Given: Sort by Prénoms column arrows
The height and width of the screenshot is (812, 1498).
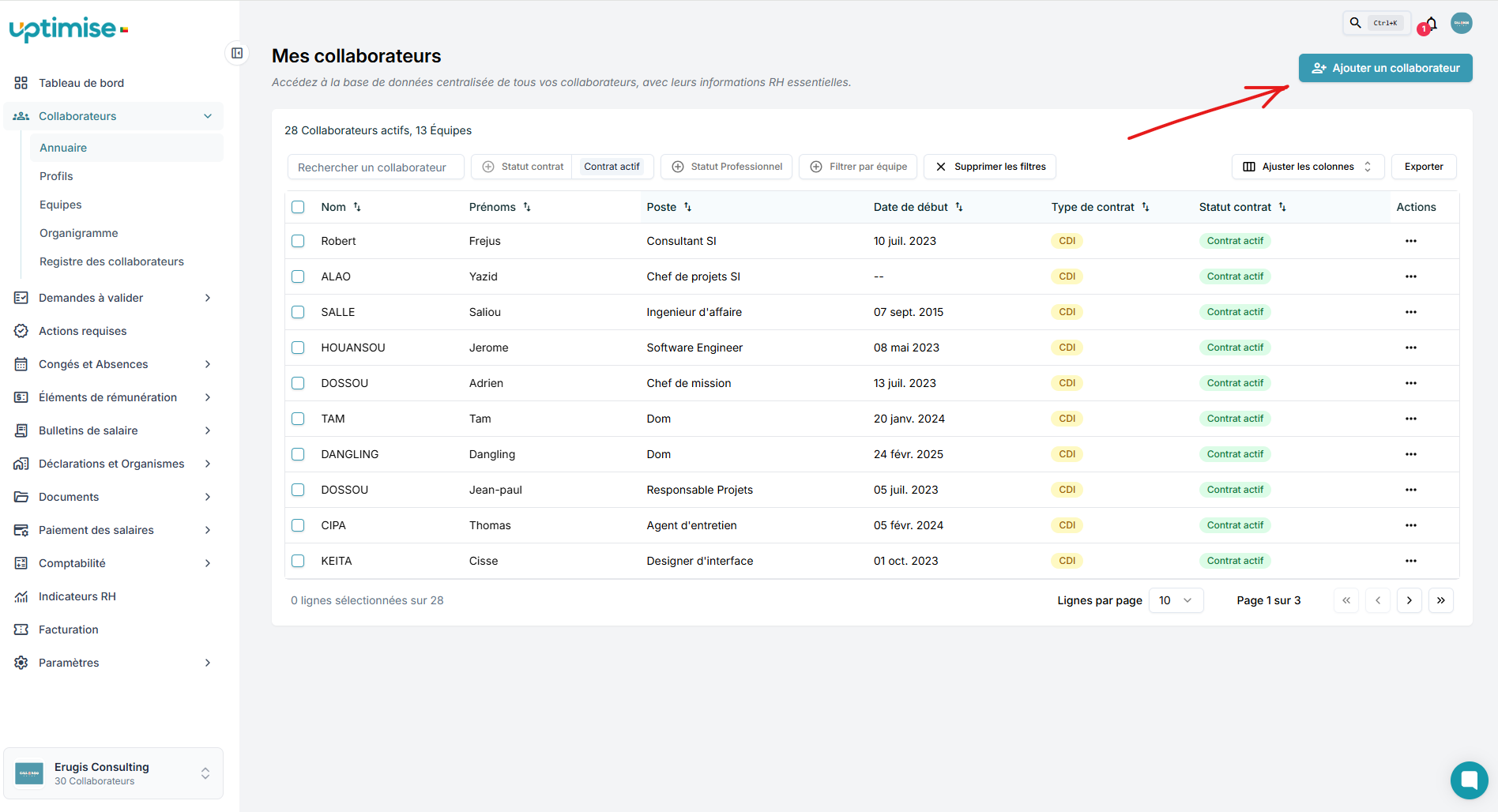Looking at the screenshot, I should [527, 207].
